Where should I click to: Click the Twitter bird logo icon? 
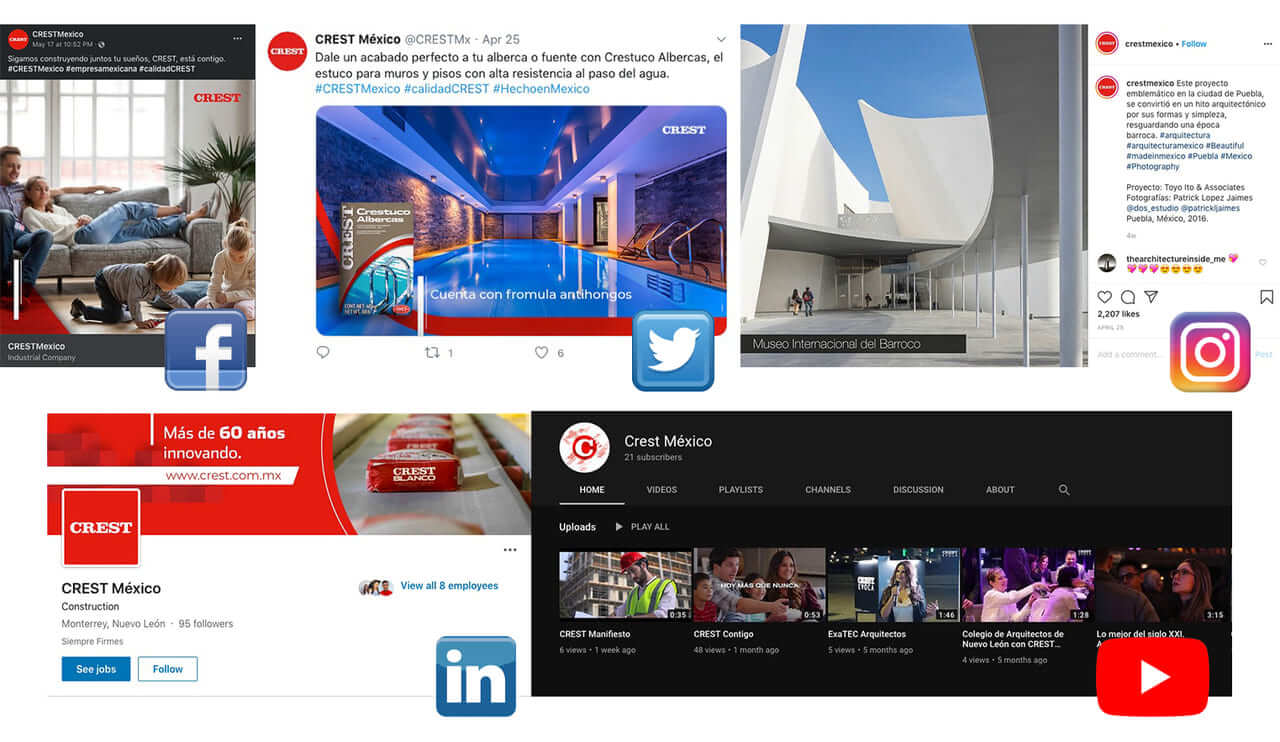pos(673,351)
